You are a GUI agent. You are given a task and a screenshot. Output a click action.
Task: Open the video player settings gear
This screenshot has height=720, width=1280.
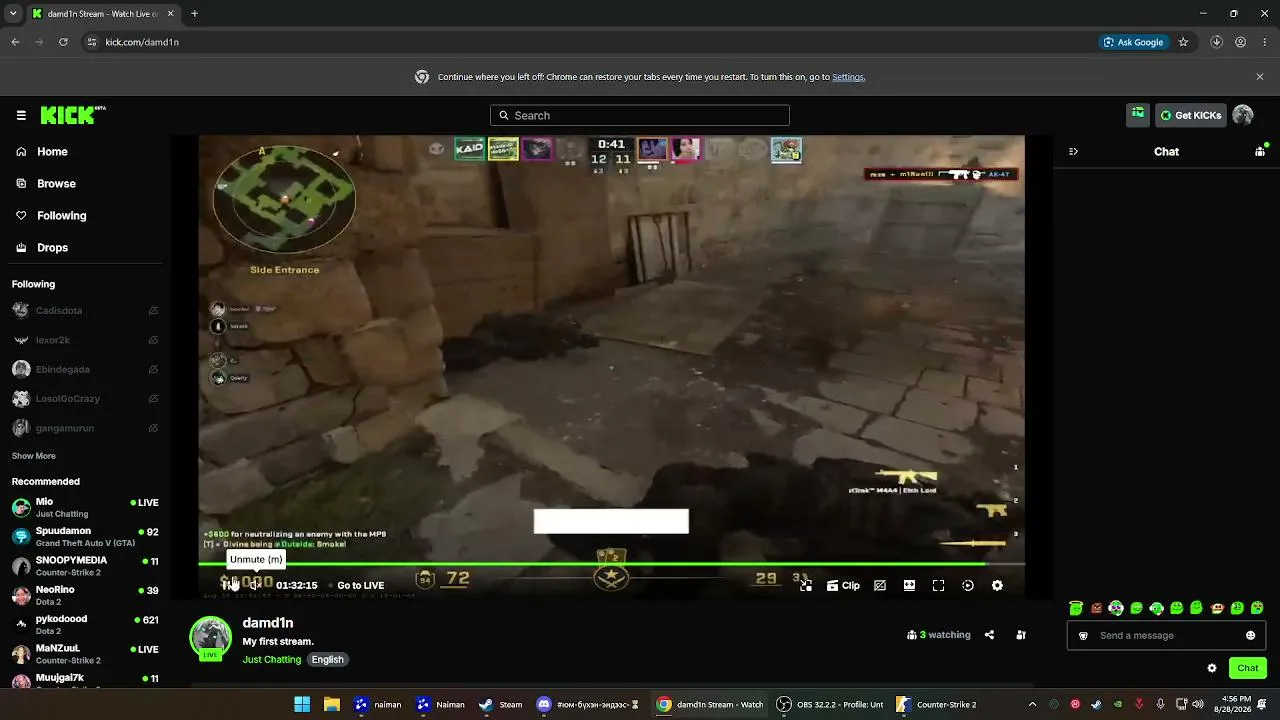[997, 586]
